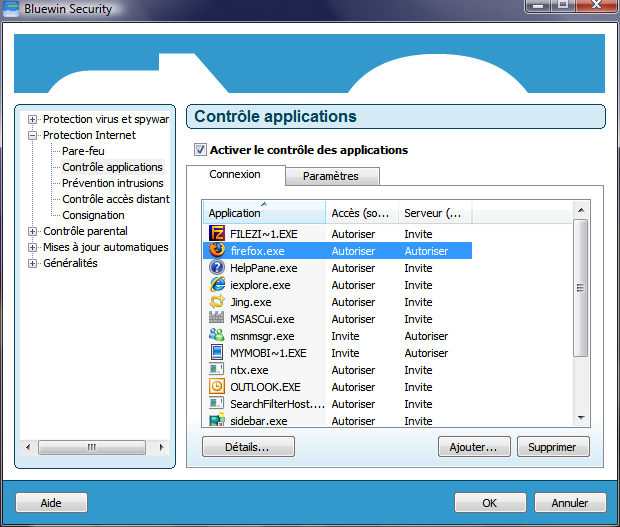Open Consignation in the tree
This screenshot has height=527, width=620.
click(93, 215)
